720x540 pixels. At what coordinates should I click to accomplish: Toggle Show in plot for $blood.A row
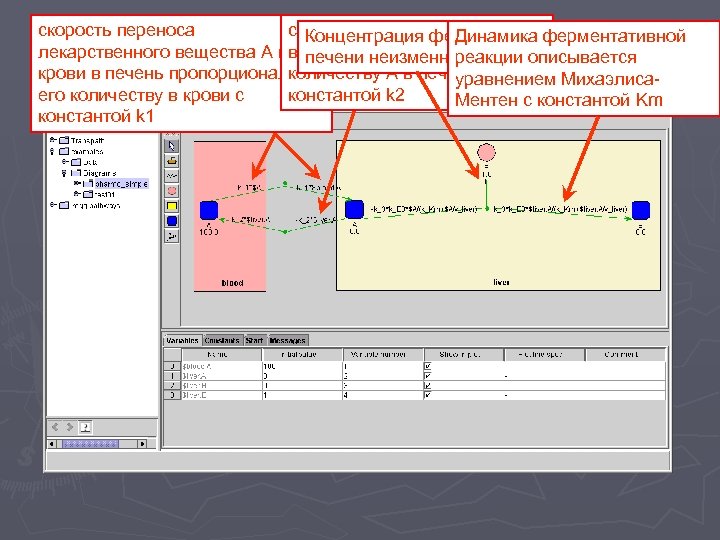428,366
